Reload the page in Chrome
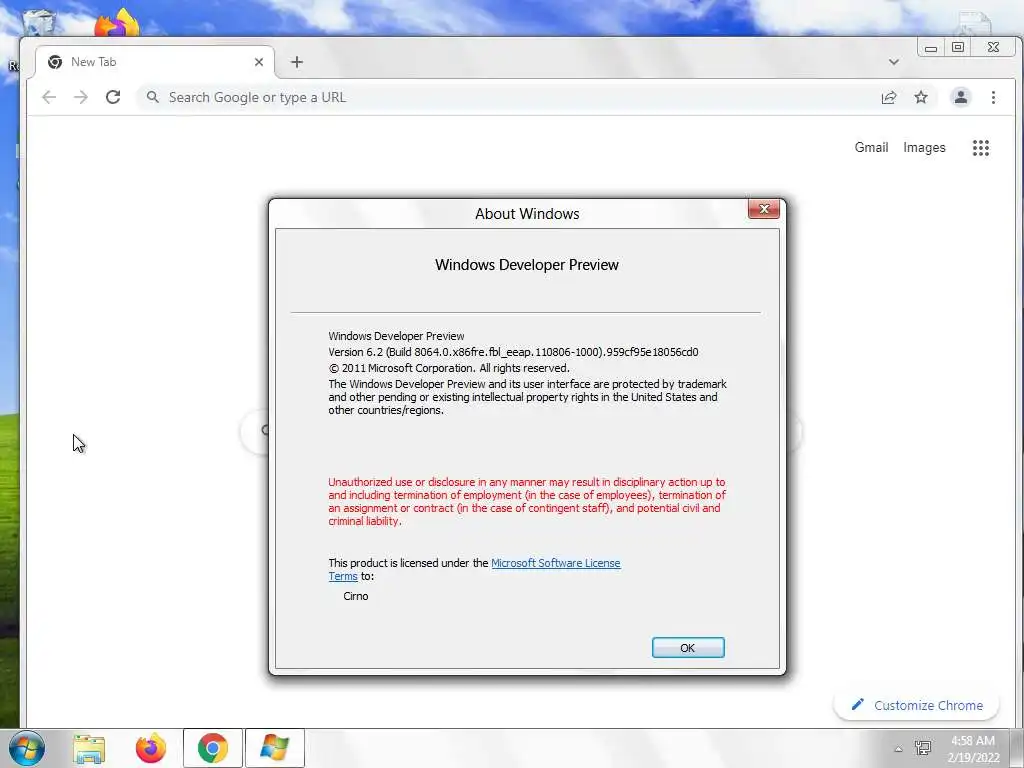The width and height of the screenshot is (1024, 768). coord(113,97)
